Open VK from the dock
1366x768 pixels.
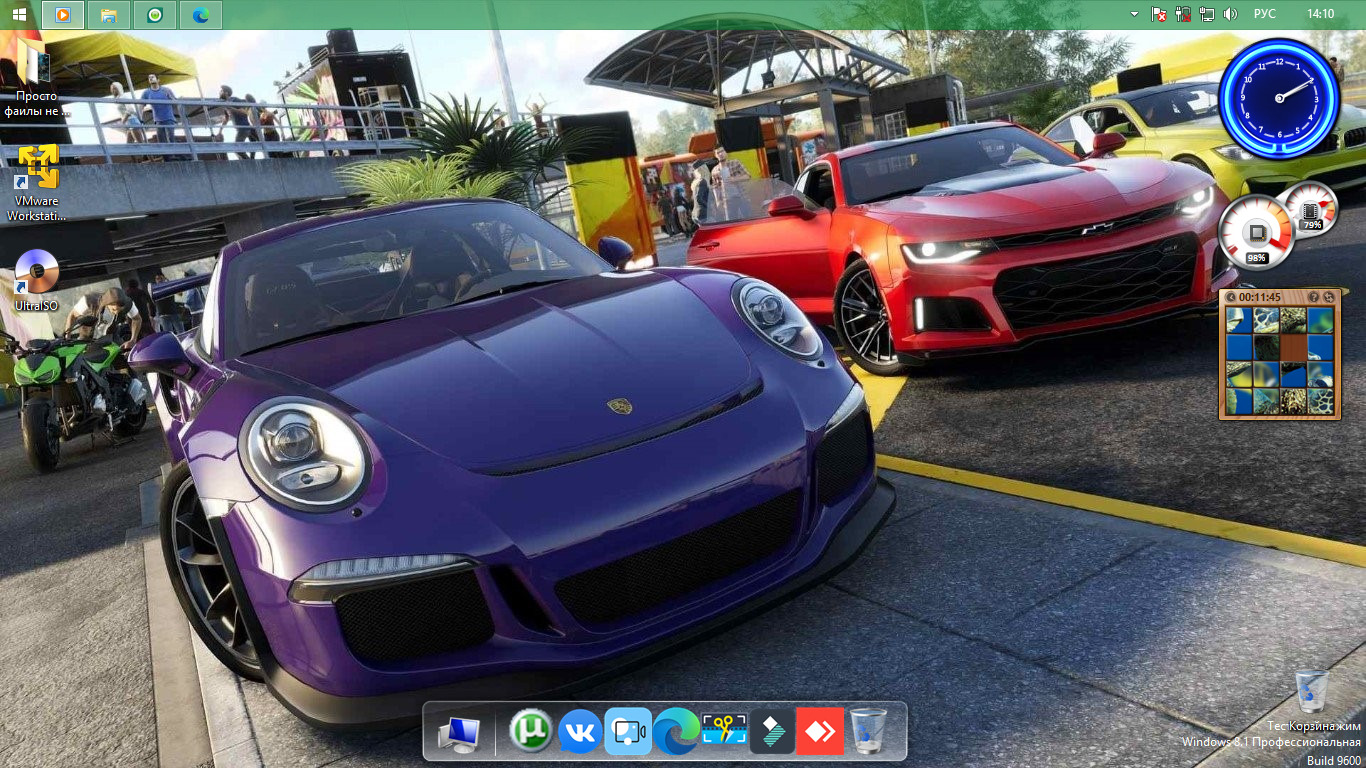point(580,732)
